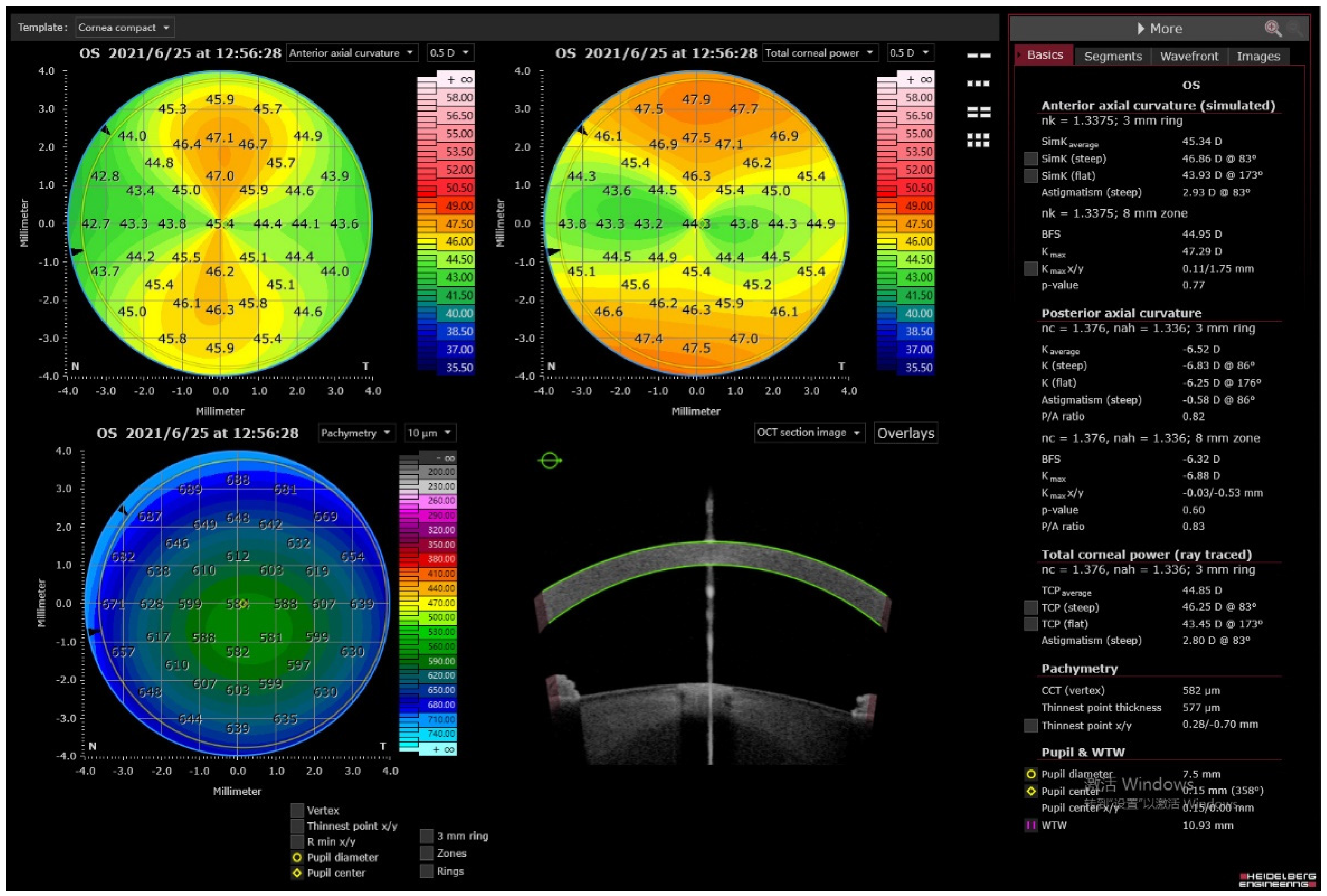Enable the Vertex overlay checkbox
Image resolution: width=1327 pixels, height=896 pixels.
point(297,810)
